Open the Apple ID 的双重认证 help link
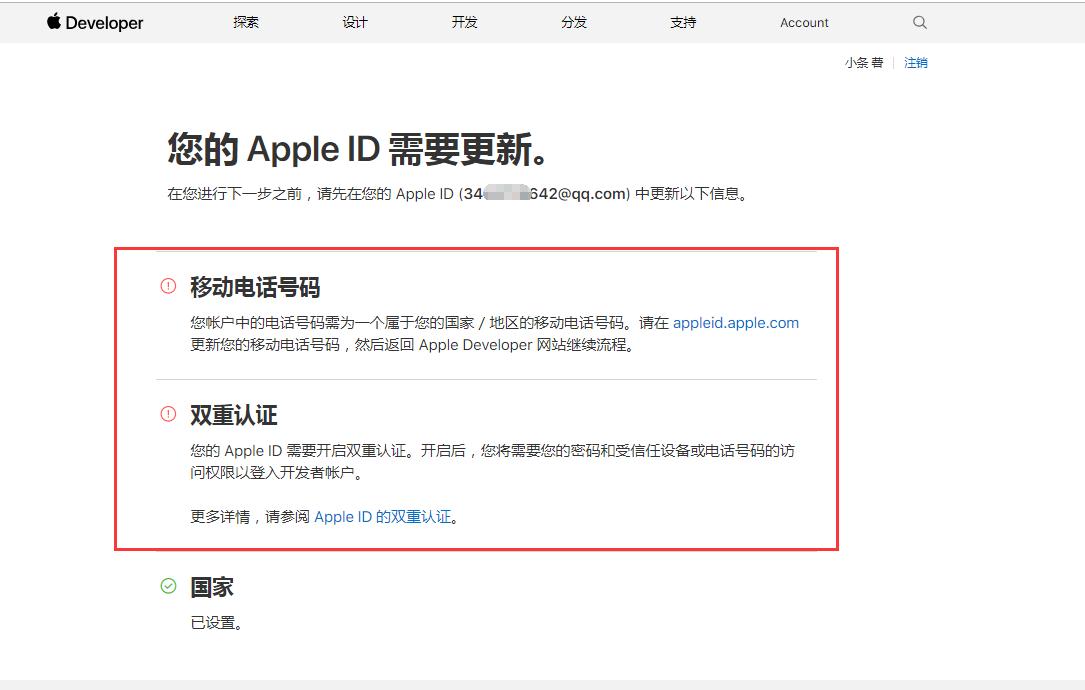The width and height of the screenshot is (1085, 690). [383, 517]
